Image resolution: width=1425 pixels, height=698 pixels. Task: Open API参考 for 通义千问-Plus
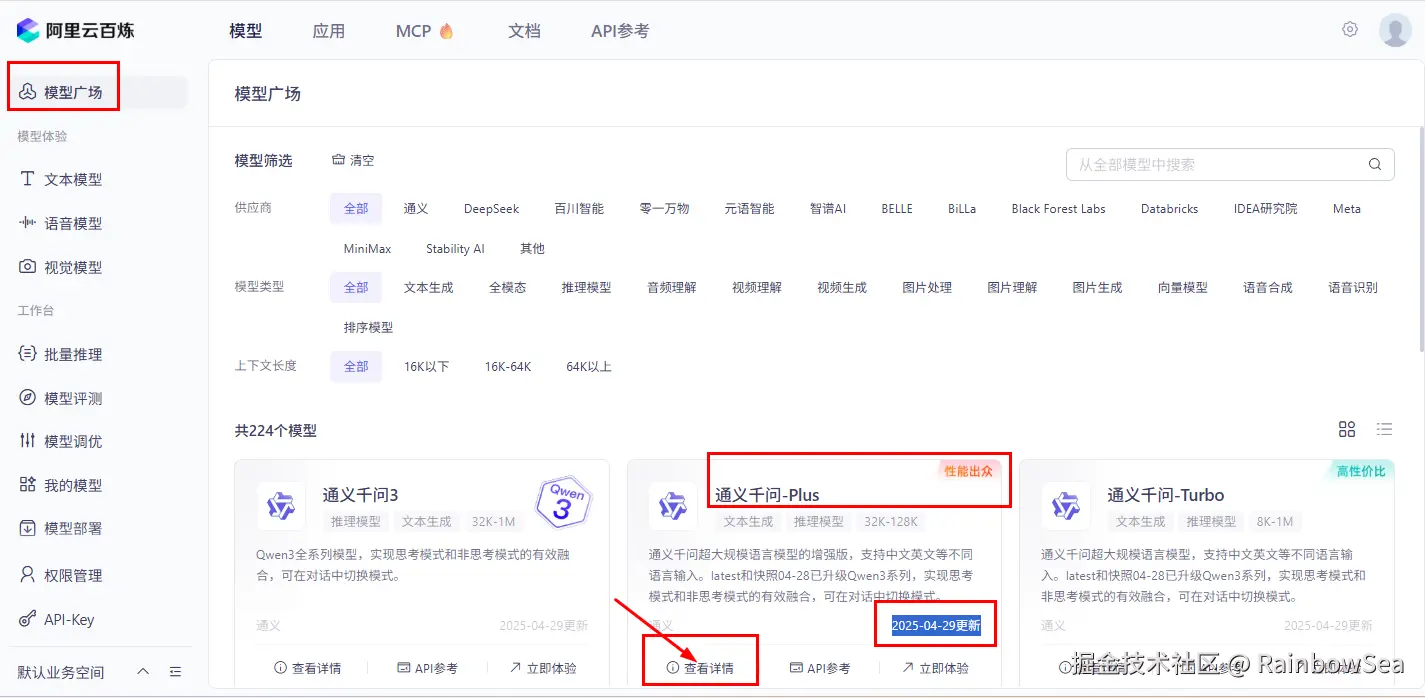[x=819, y=668]
